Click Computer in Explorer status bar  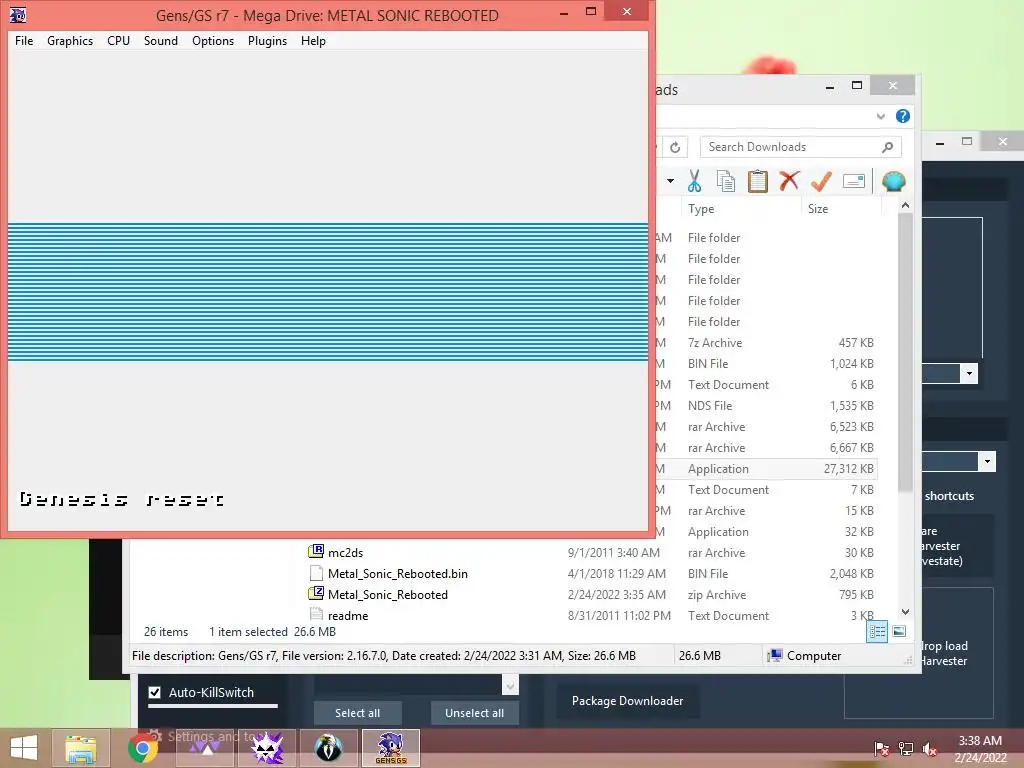(805, 656)
